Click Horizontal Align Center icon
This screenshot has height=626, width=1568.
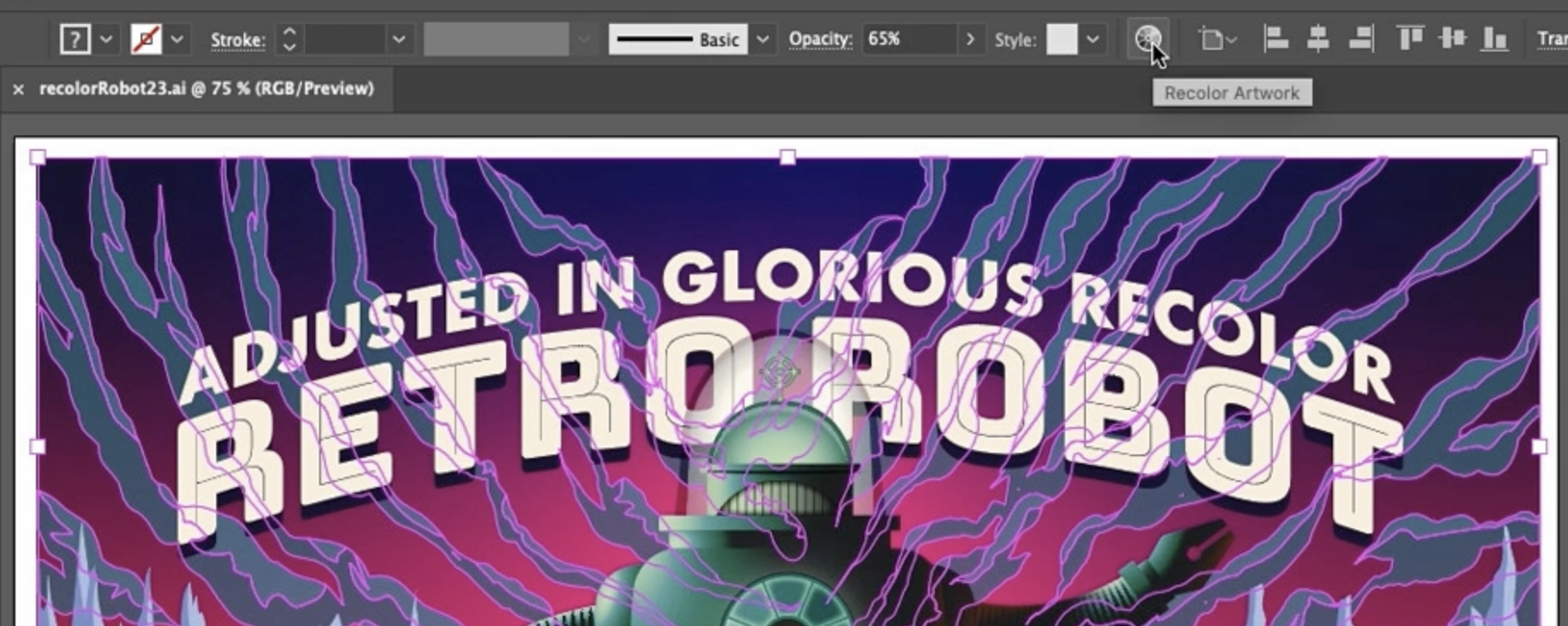pyautogui.click(x=1318, y=39)
